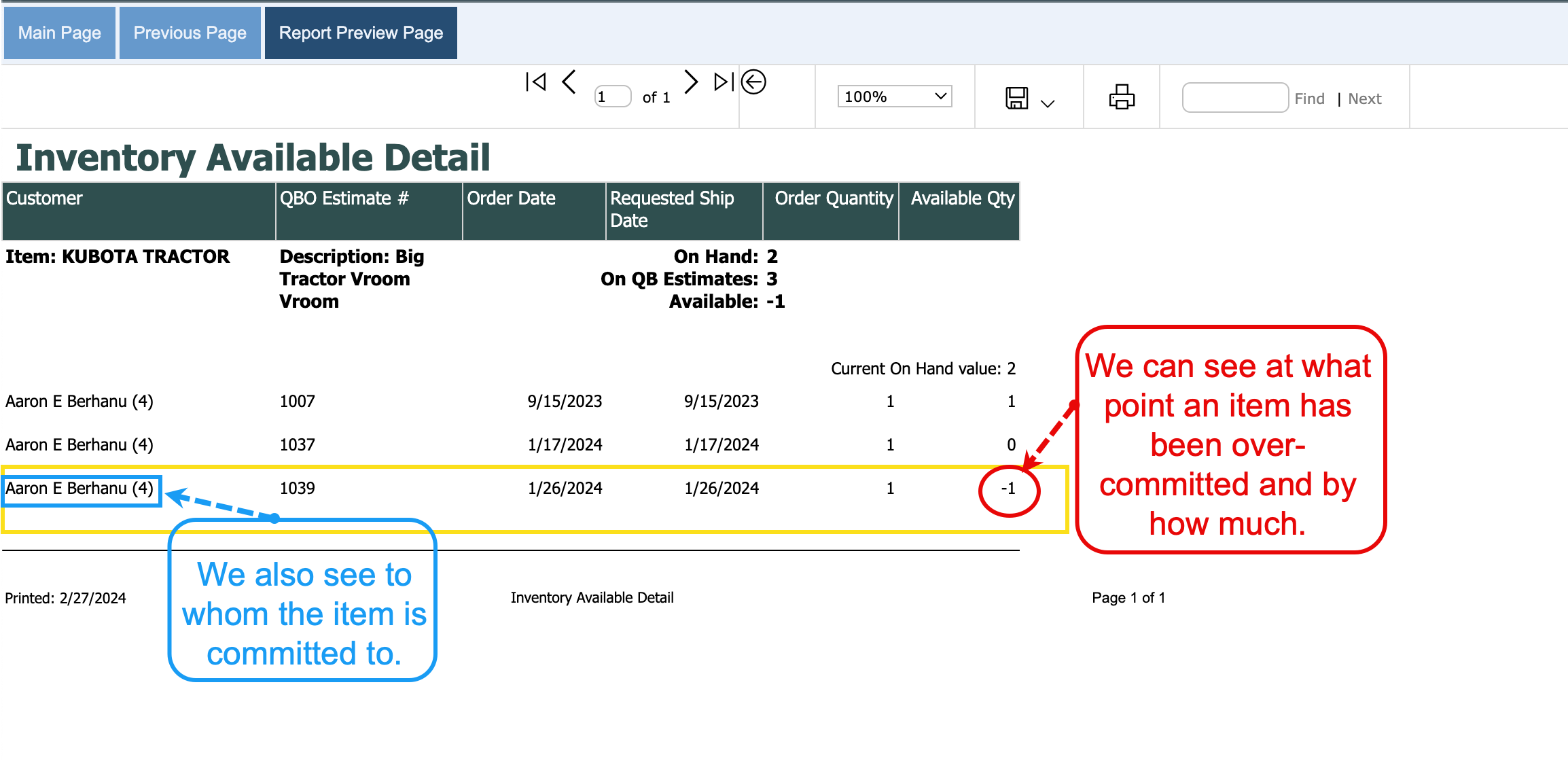The image size is (1568, 761).
Task: Jump to last report page icon
Action: pos(724,82)
